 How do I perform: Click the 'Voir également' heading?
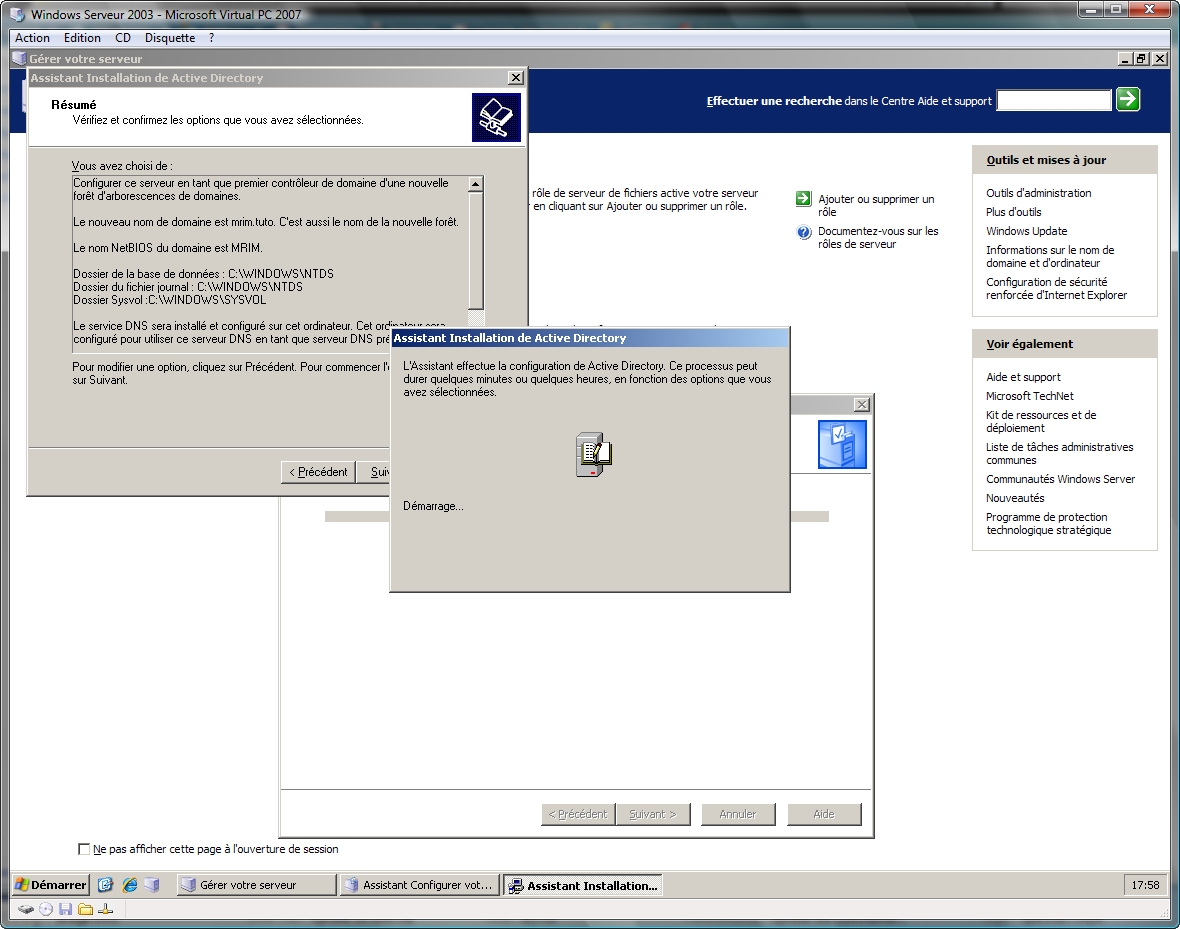coord(1029,343)
